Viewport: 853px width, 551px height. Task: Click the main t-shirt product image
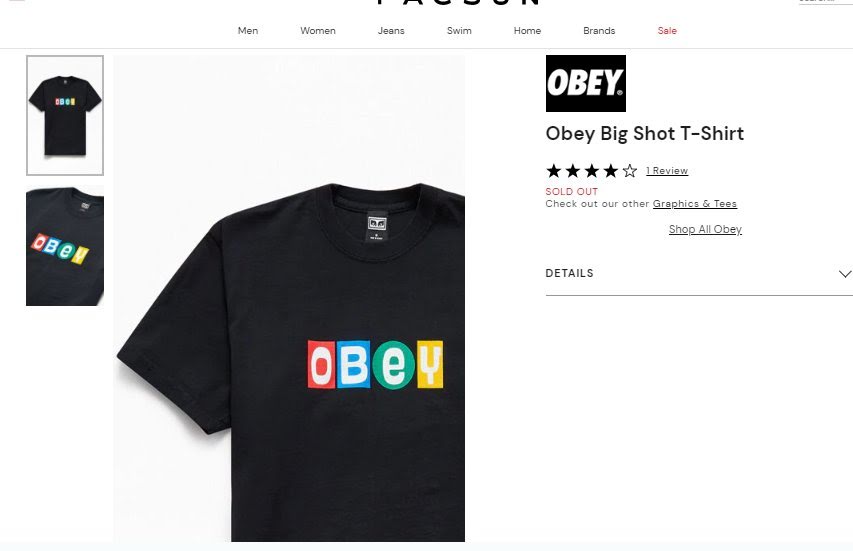point(289,298)
